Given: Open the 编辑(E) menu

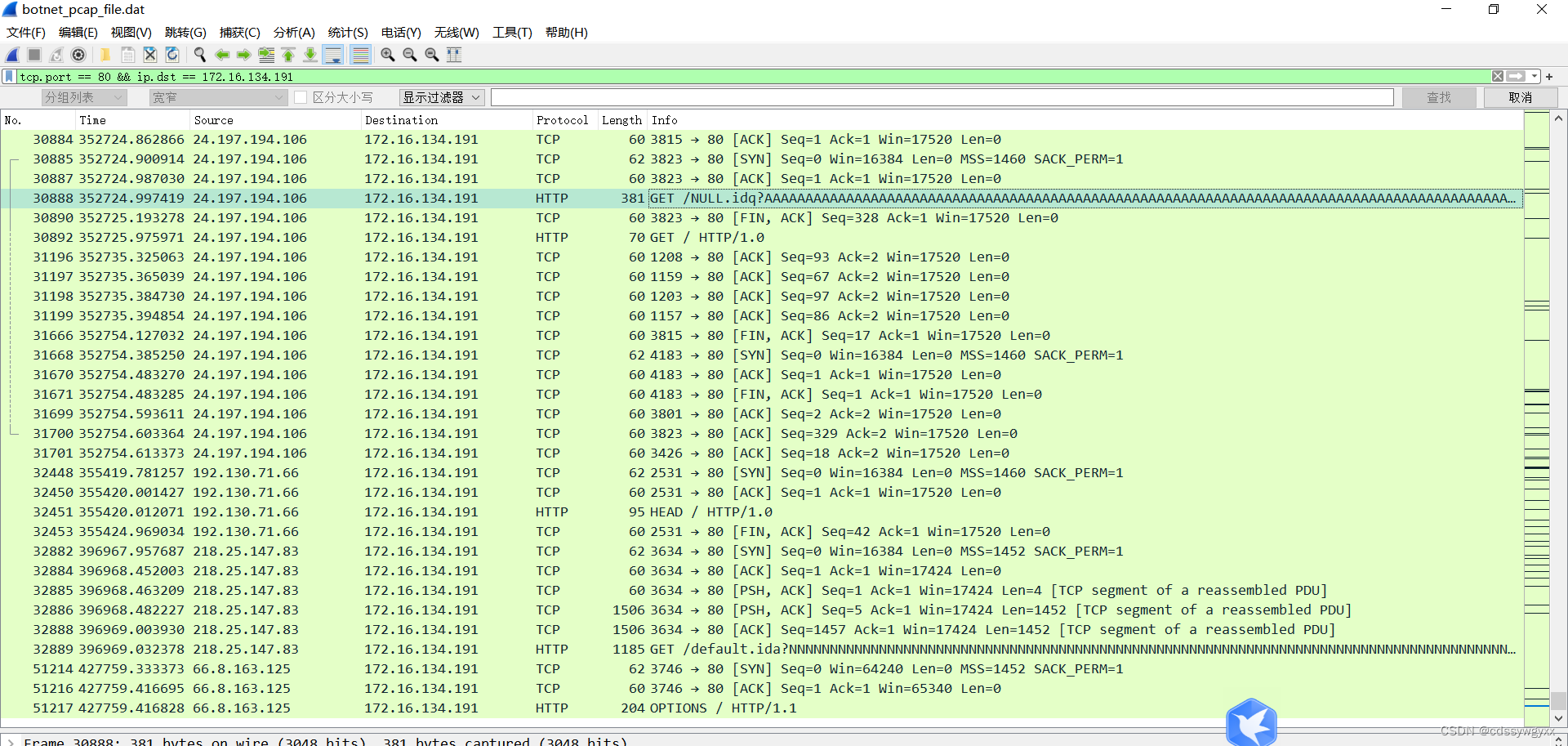Looking at the screenshot, I should tap(78, 33).
